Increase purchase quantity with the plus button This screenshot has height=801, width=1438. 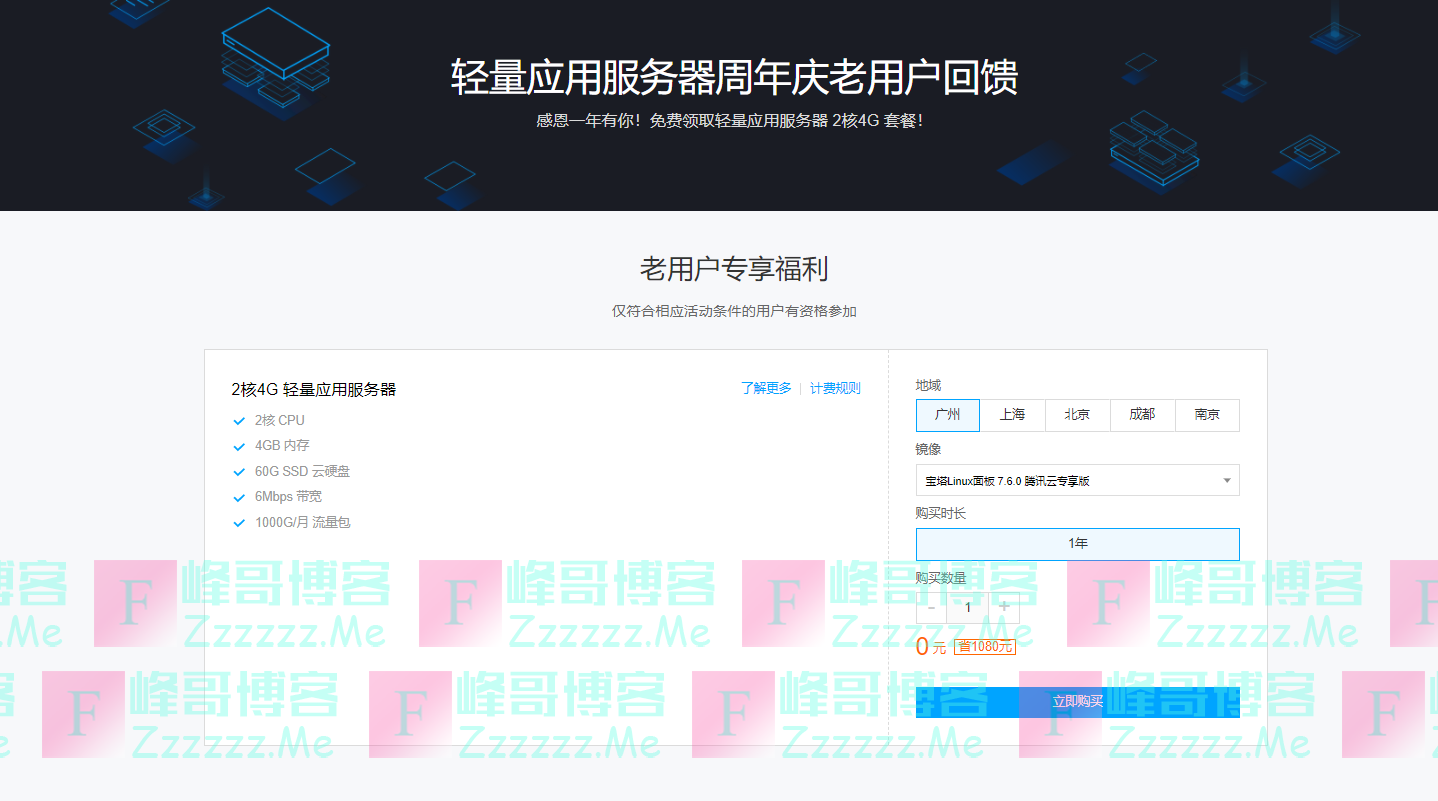click(x=1004, y=607)
